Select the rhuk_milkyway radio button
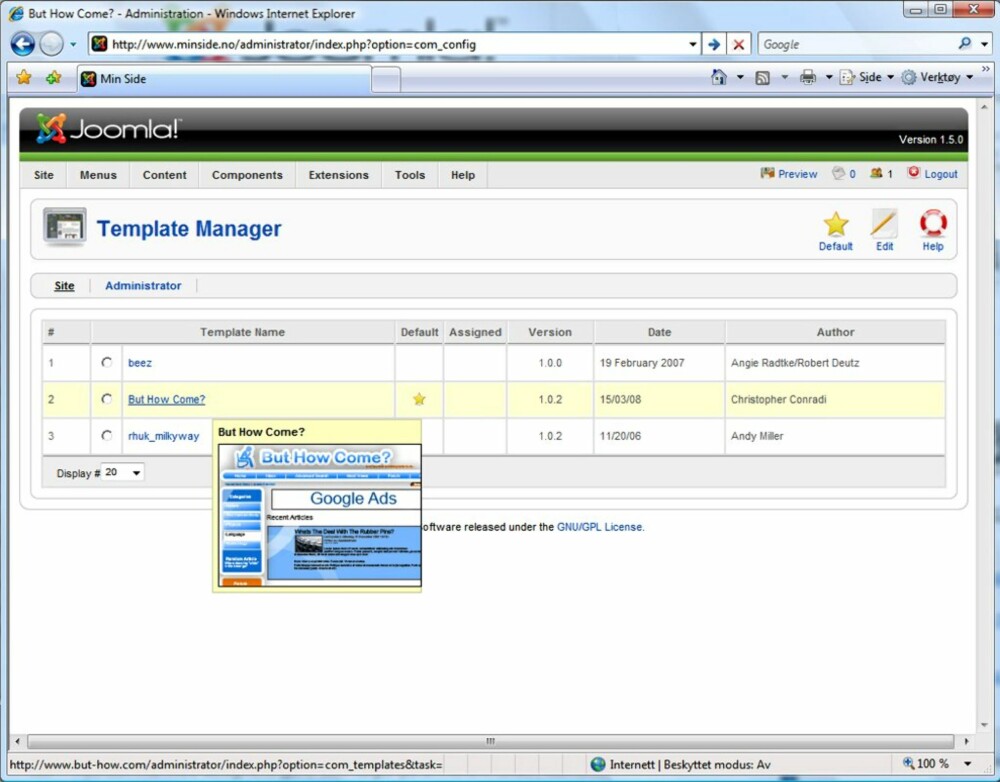Viewport: 1000px width, 782px height. [107, 436]
